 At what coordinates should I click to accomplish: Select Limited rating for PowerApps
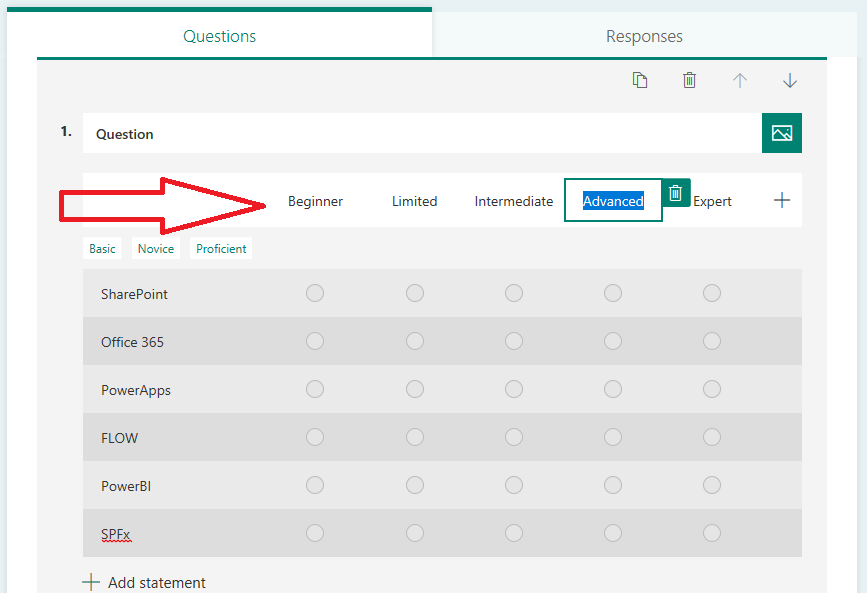pos(415,389)
